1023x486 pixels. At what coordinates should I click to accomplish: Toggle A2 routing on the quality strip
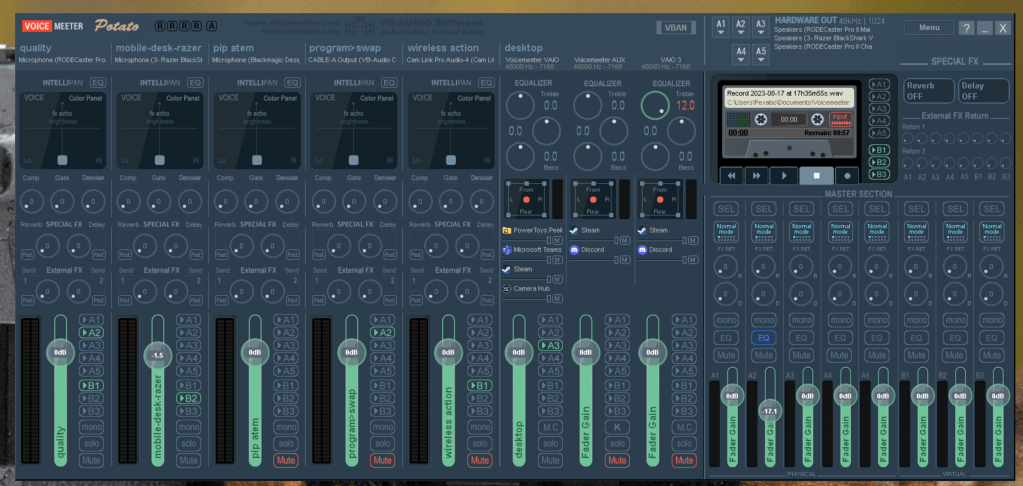click(x=92, y=333)
